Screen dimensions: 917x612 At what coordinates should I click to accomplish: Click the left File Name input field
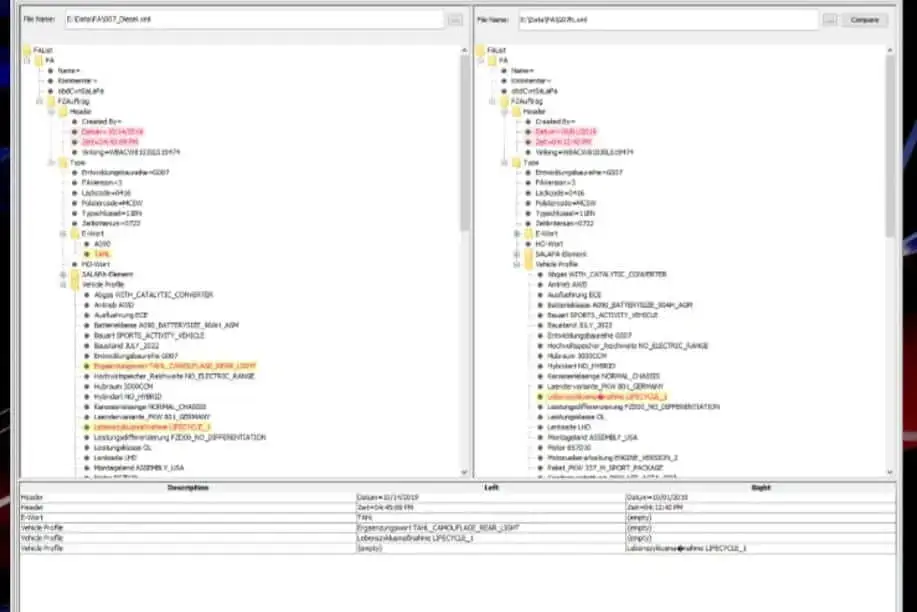click(252, 19)
